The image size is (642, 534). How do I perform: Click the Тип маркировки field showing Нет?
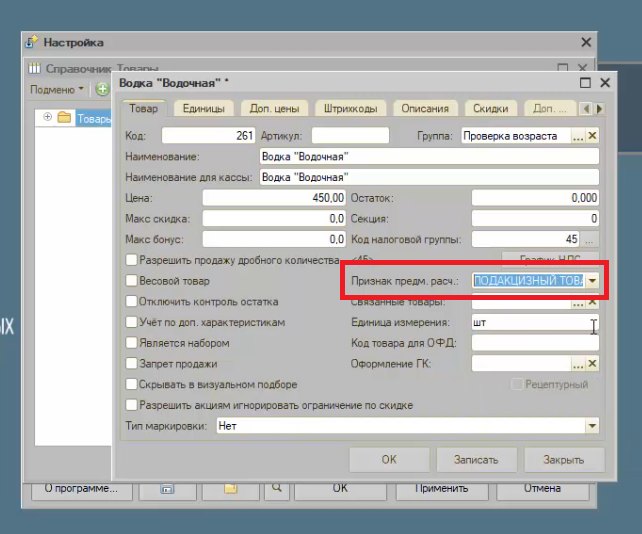401,426
